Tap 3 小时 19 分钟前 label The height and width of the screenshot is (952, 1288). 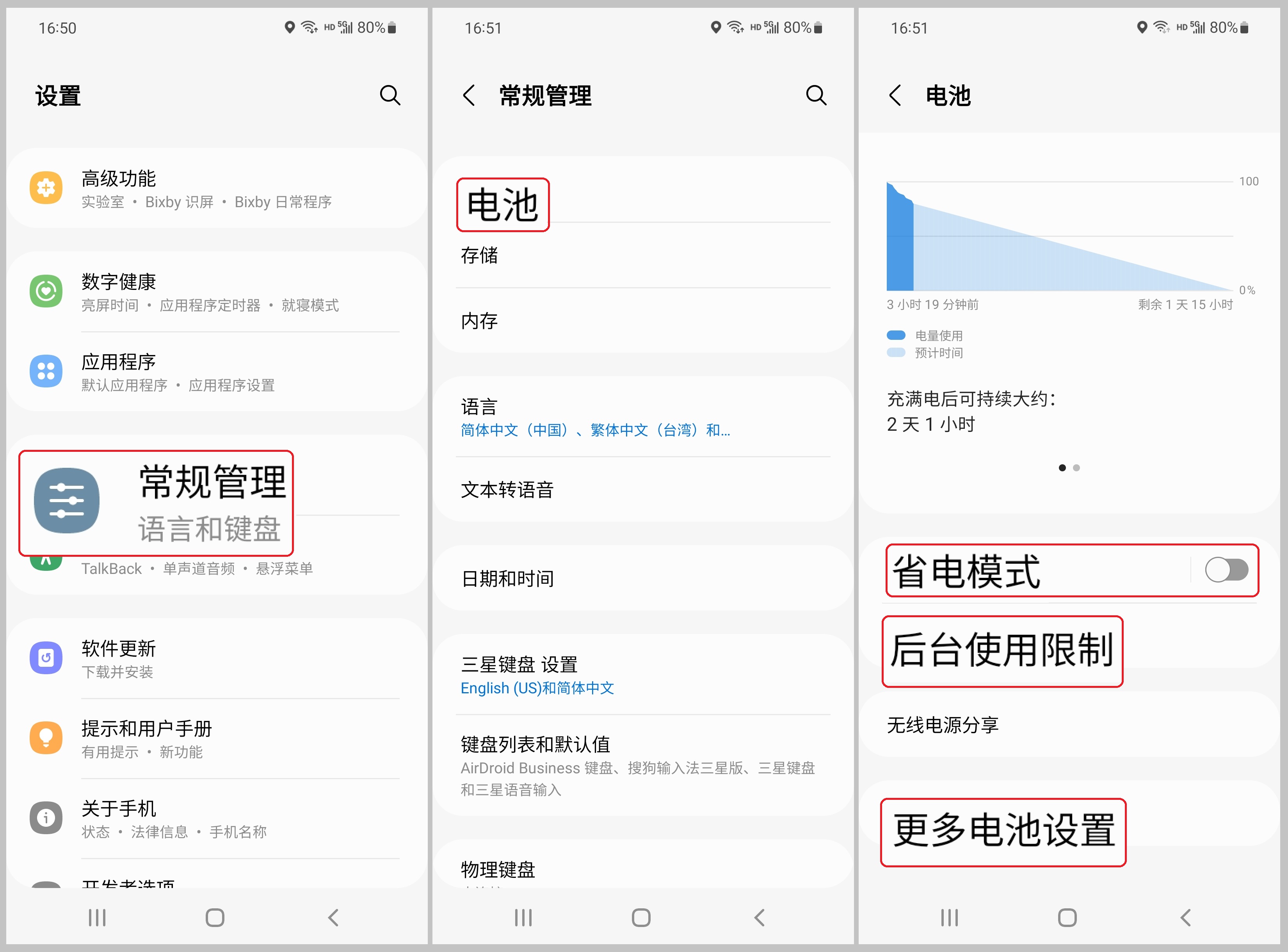932,304
